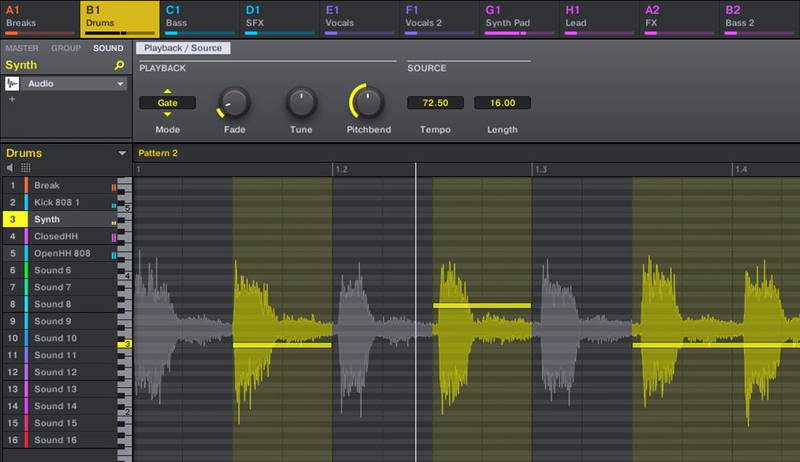Image resolution: width=800 pixels, height=462 pixels.
Task: Add a plugin with the plus icon
Action: [x=12, y=100]
